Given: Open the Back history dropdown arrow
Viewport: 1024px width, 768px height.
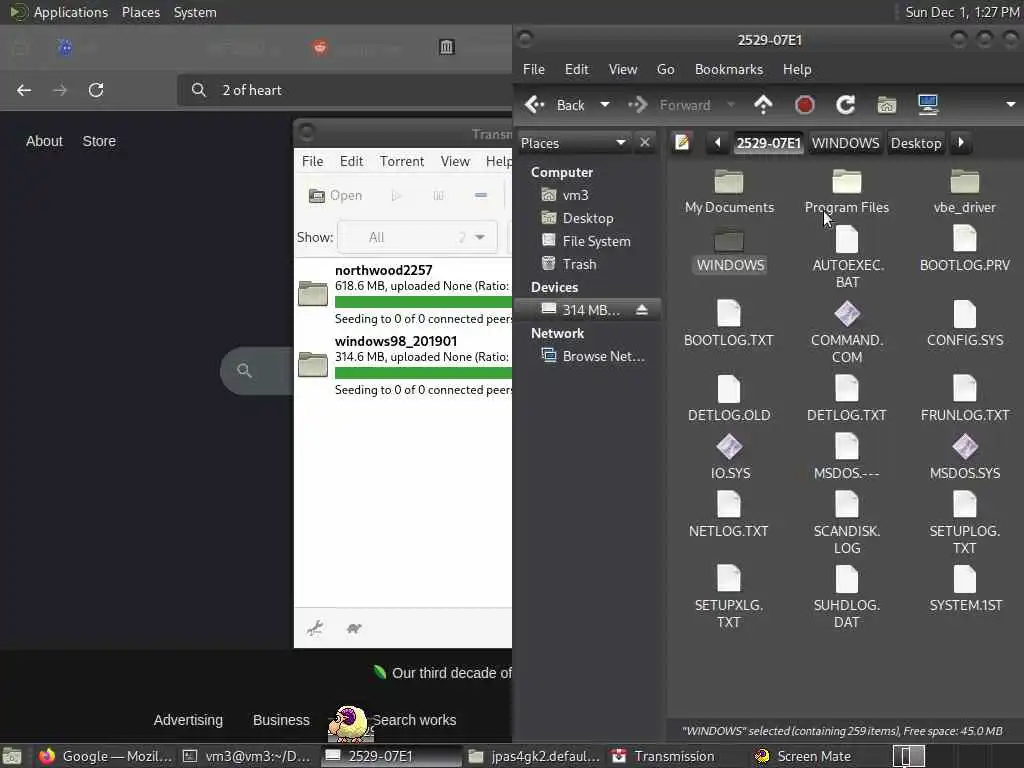Looking at the screenshot, I should pyautogui.click(x=605, y=105).
